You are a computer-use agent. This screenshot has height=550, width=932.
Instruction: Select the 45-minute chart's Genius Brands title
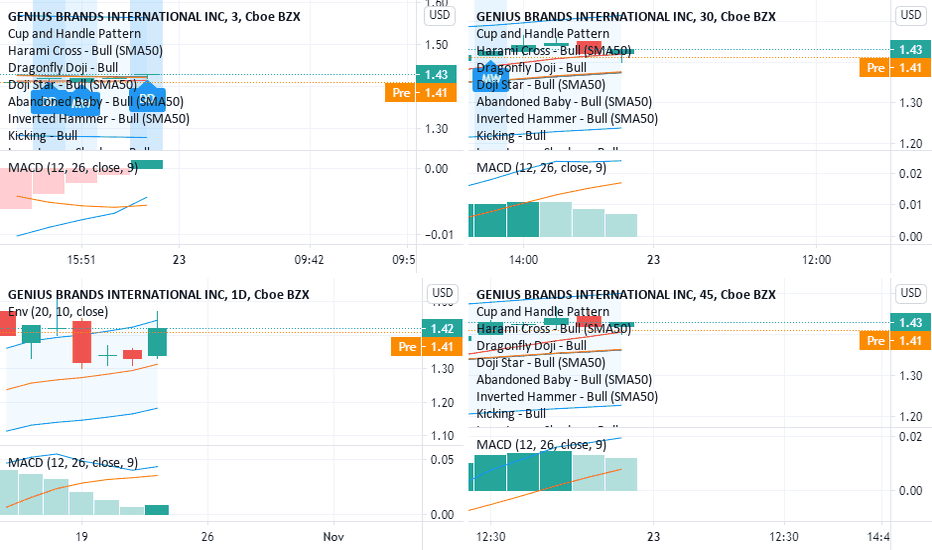[x=626, y=294]
